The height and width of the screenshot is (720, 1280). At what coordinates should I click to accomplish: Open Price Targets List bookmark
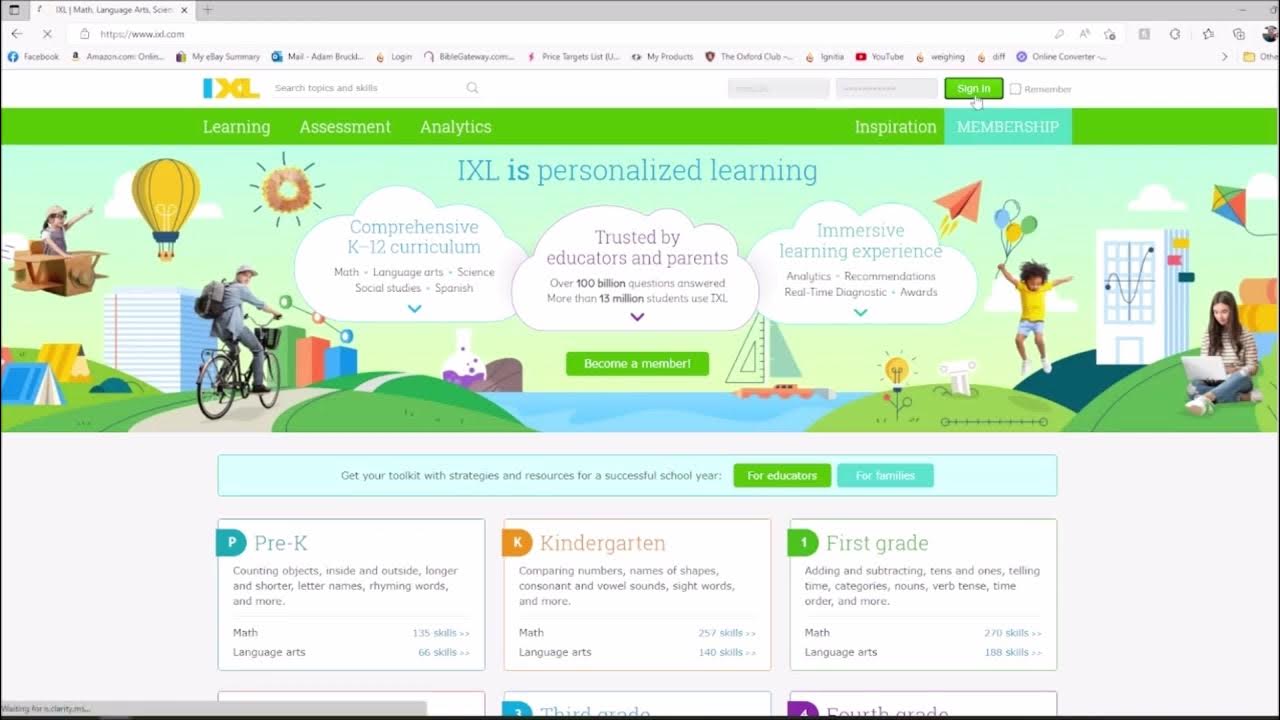573,57
